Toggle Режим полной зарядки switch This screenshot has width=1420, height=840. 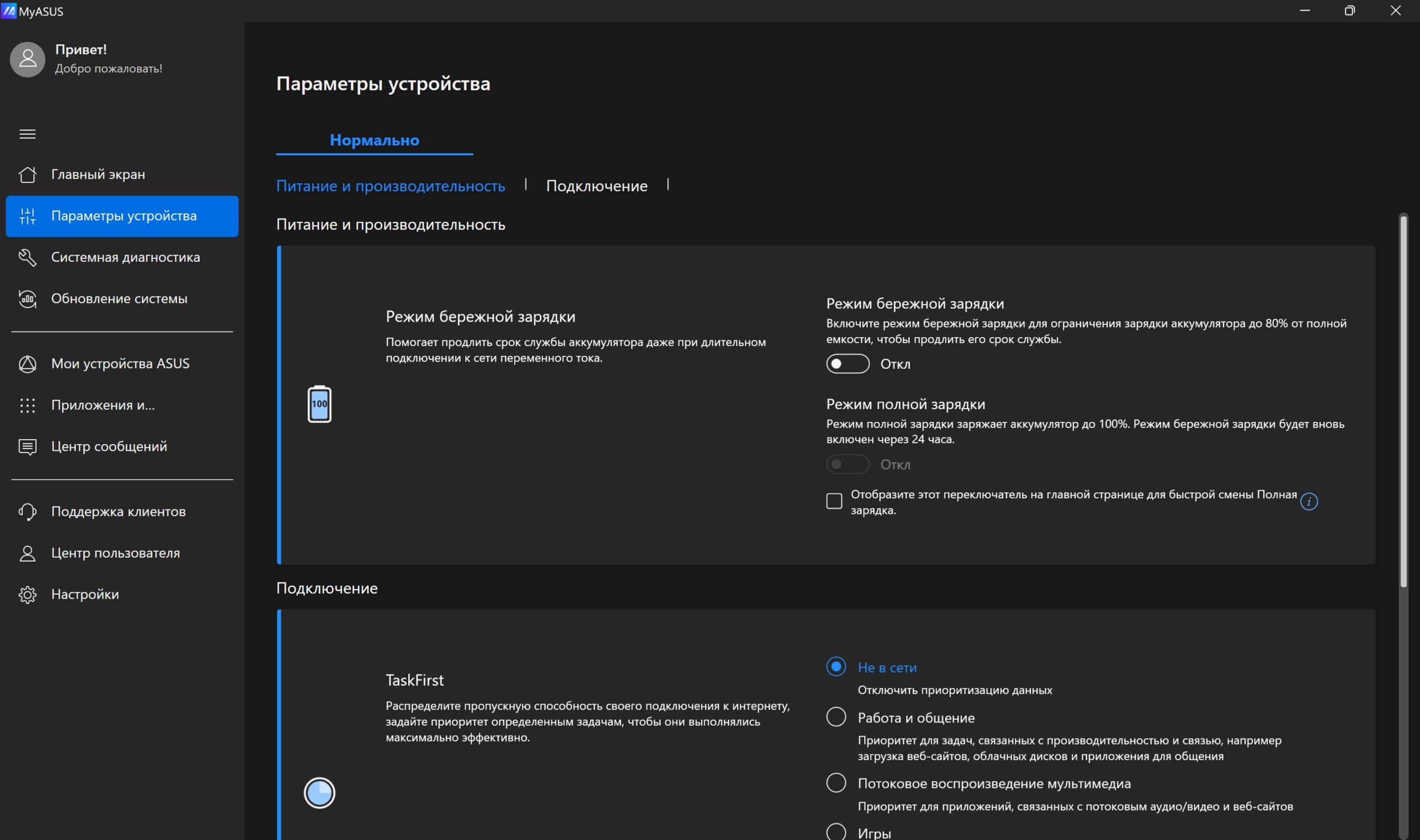pos(848,465)
